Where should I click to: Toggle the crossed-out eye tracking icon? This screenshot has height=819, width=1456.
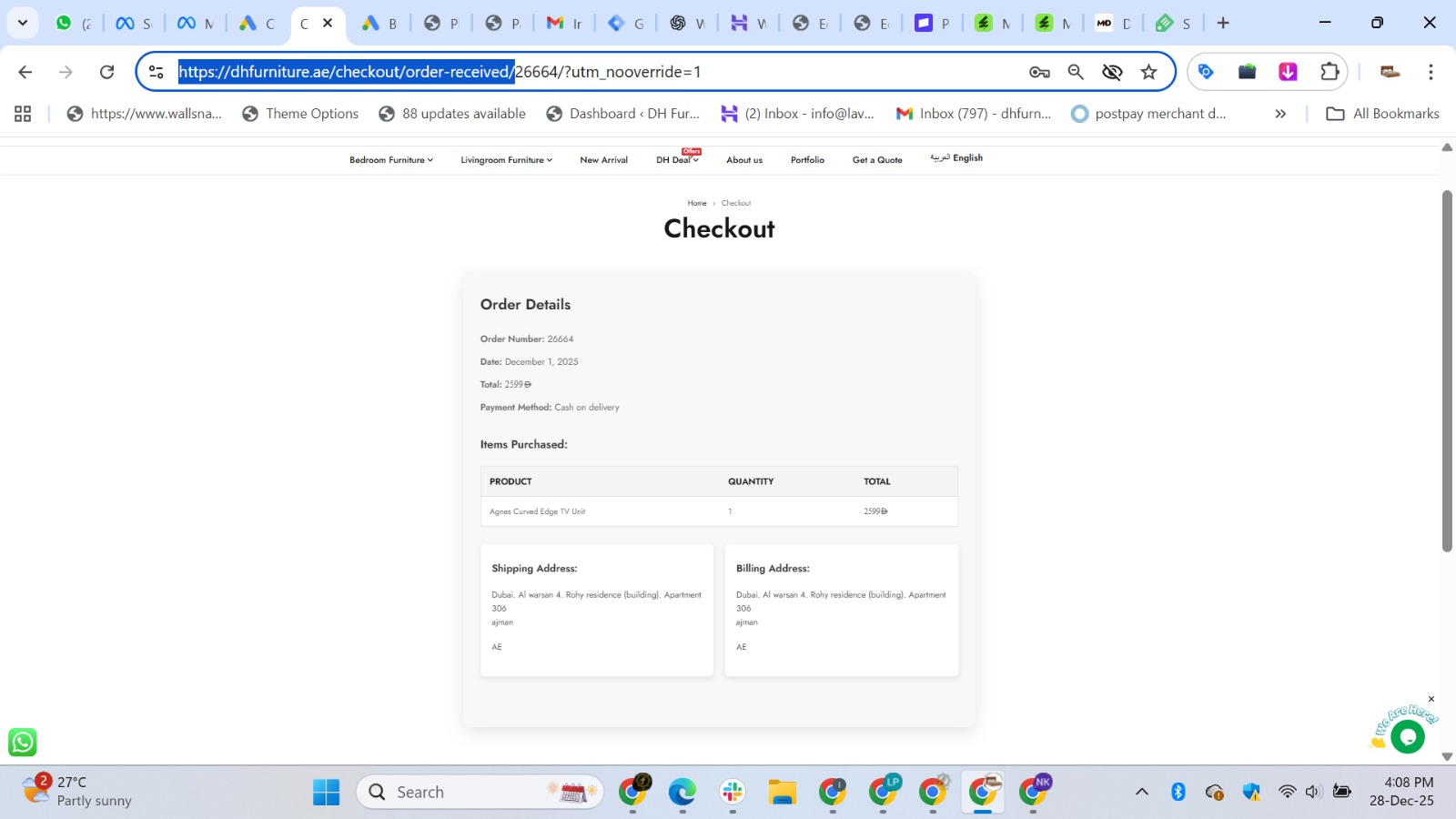(x=1112, y=72)
